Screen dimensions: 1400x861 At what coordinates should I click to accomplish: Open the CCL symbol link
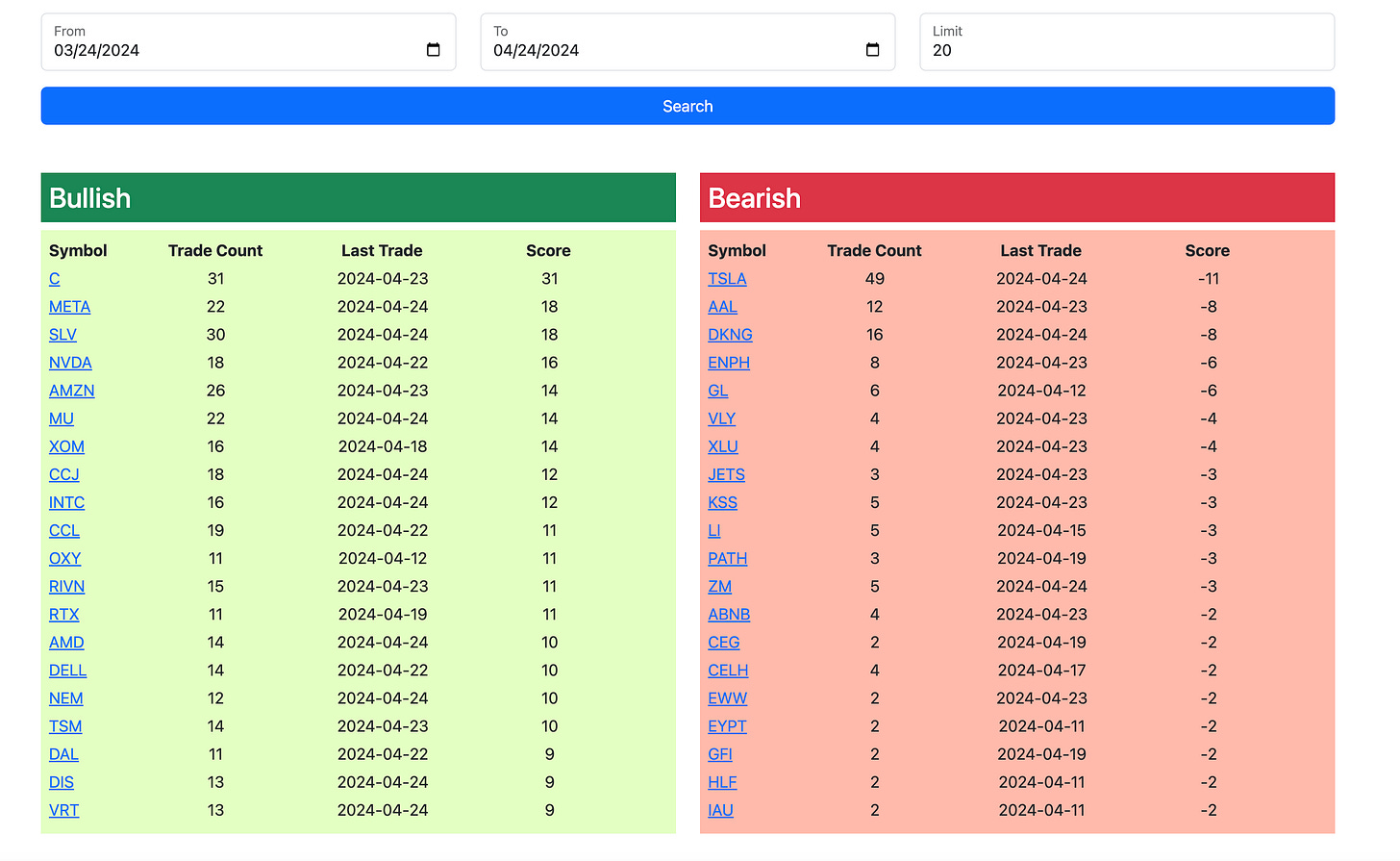(x=64, y=530)
